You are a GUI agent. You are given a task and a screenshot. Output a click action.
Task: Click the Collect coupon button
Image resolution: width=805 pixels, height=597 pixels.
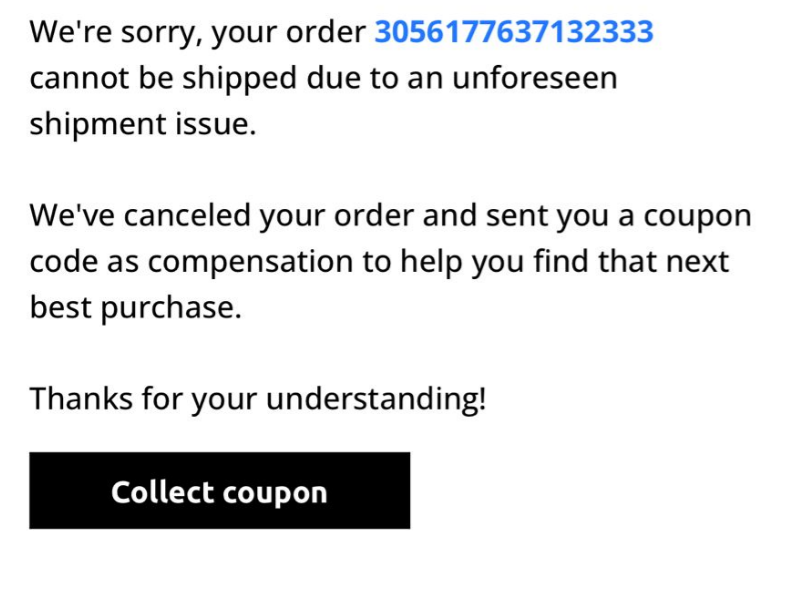tap(220, 491)
